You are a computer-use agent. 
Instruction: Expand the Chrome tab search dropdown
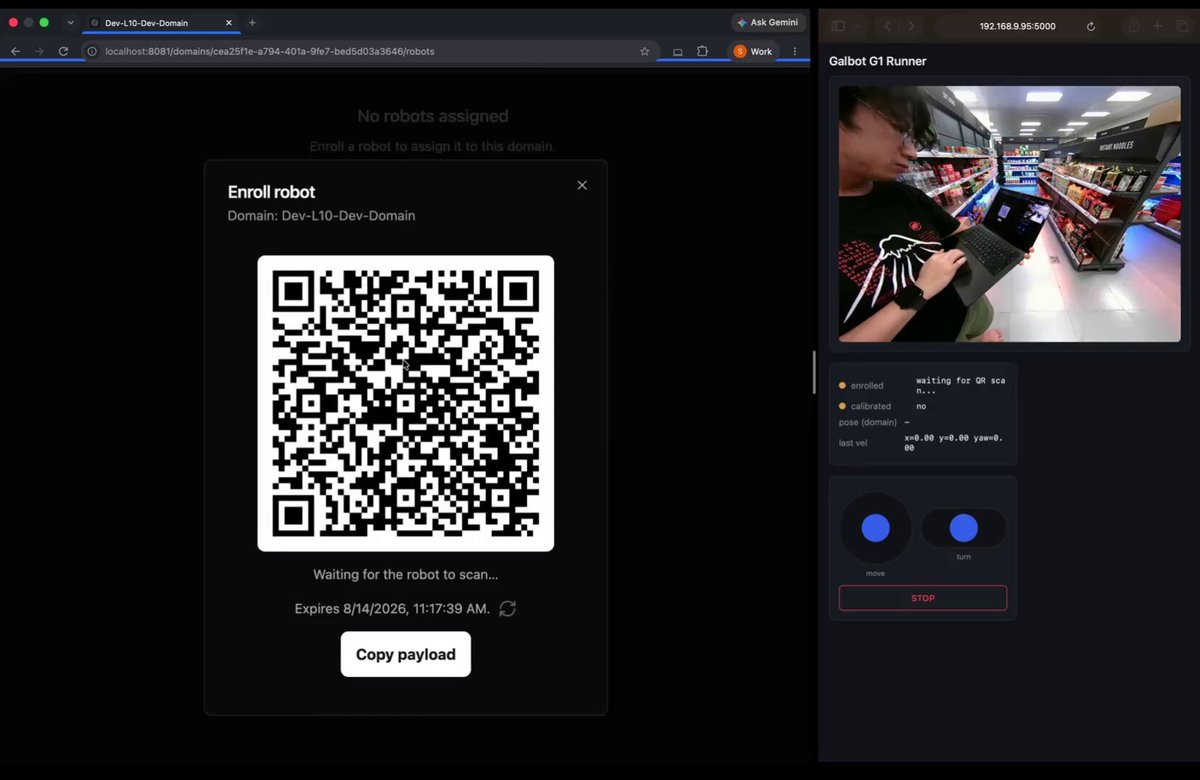click(x=70, y=22)
